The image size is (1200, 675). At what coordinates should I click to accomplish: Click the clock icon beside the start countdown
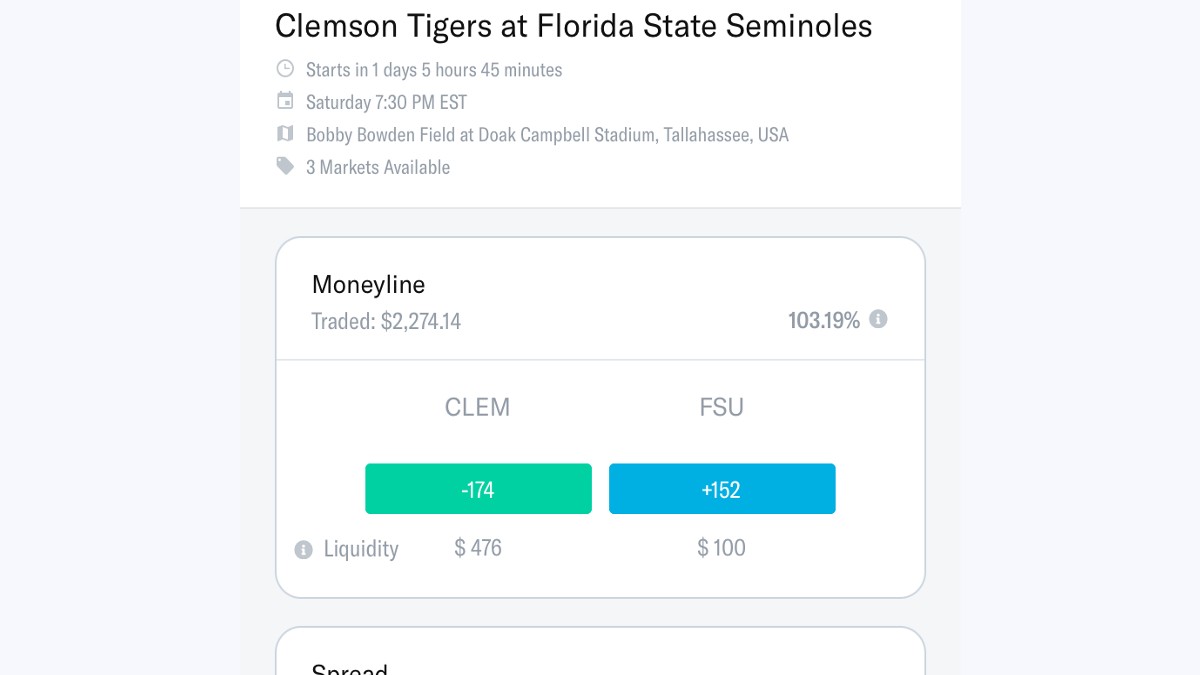point(285,69)
